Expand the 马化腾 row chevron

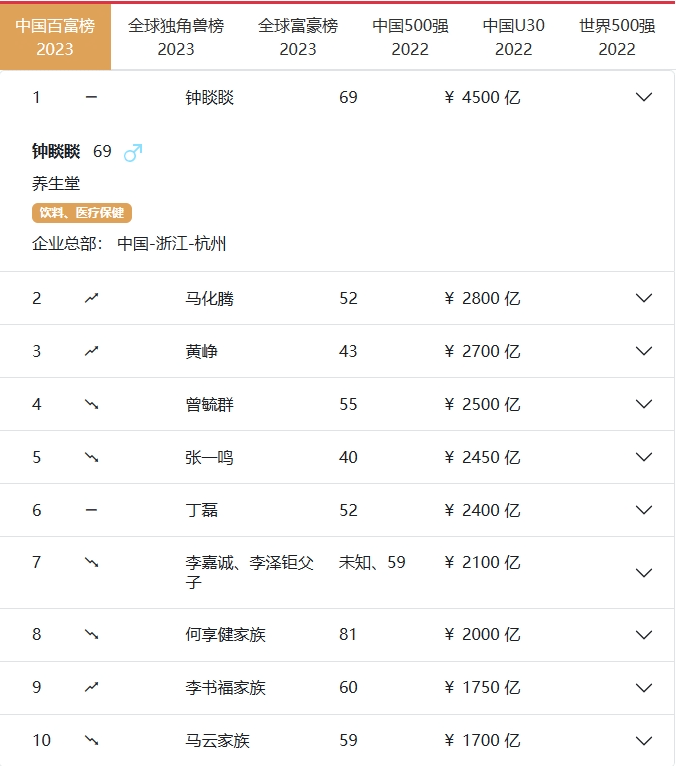644,298
